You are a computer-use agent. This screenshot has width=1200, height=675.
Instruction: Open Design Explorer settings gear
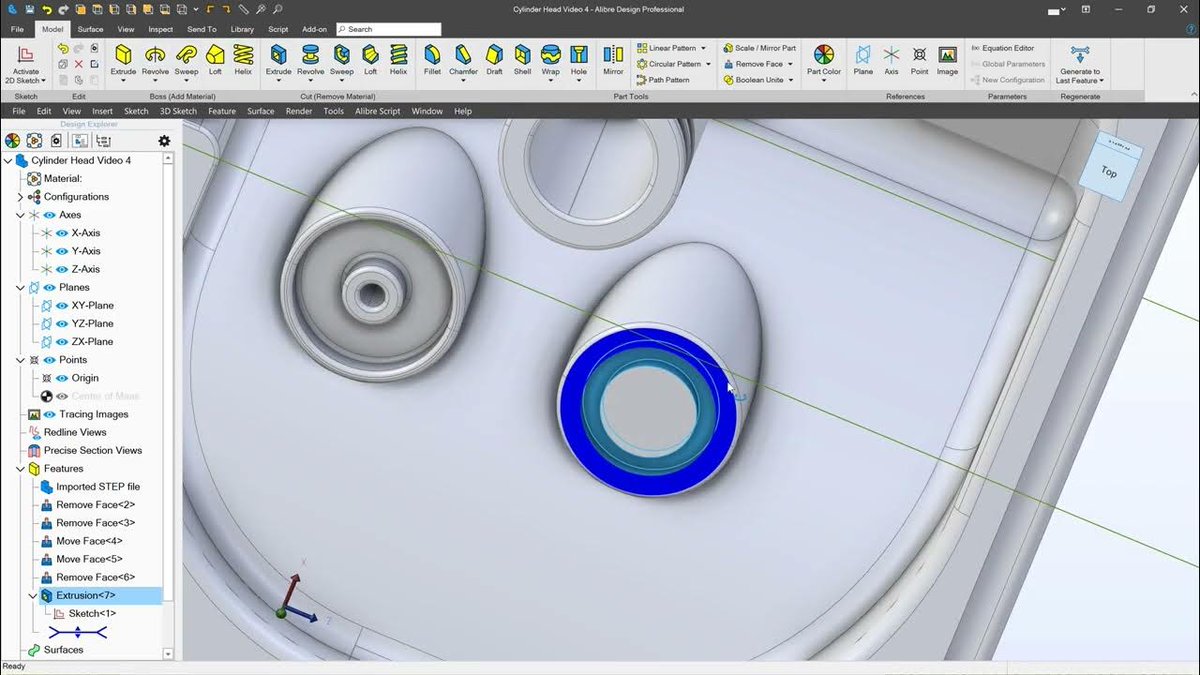click(164, 141)
